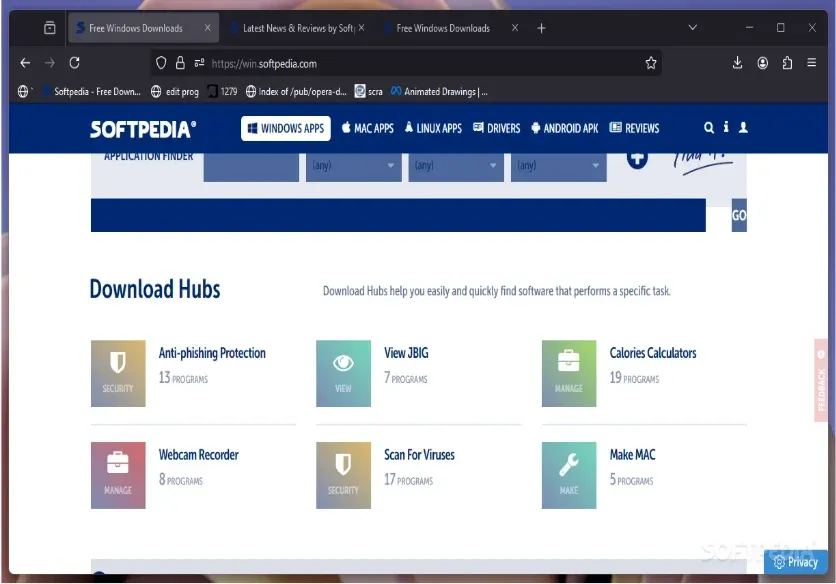The image size is (836, 584).
Task: Open the edit prog bookmark
Action: [x=175, y=92]
